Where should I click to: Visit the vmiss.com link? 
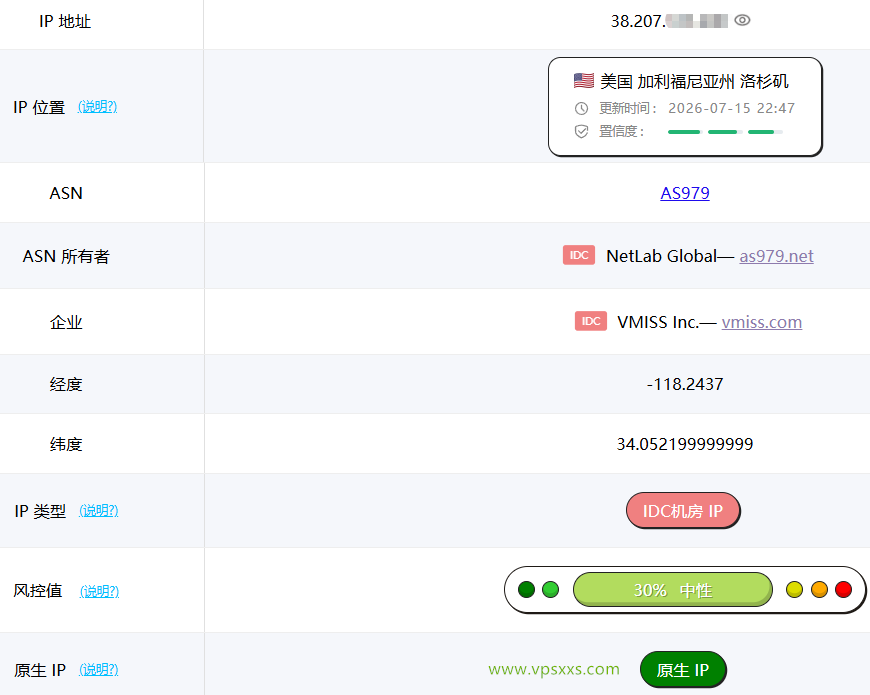pyautogui.click(x=762, y=322)
